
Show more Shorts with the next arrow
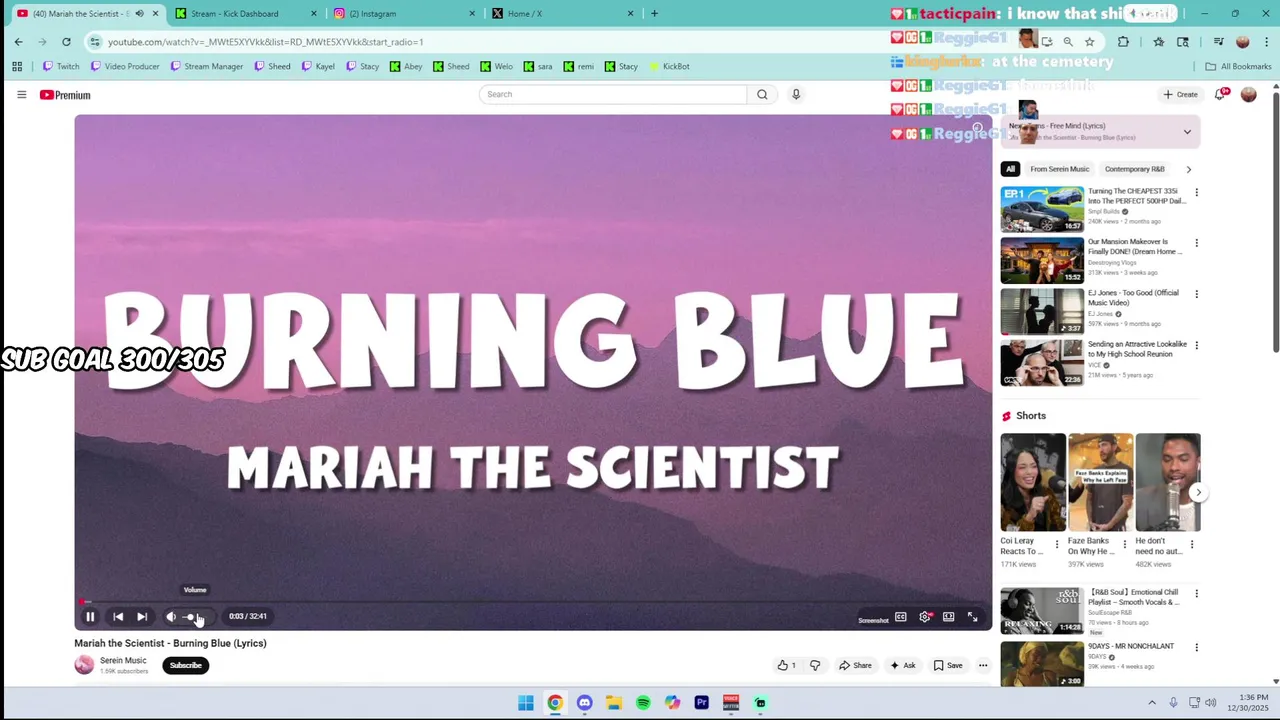point(1198,492)
